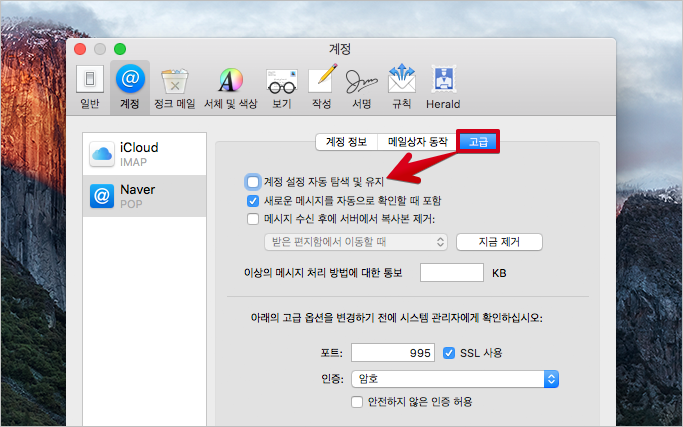Click the KB message size input field
Viewport: 683px width, 427px height.
click(452, 273)
